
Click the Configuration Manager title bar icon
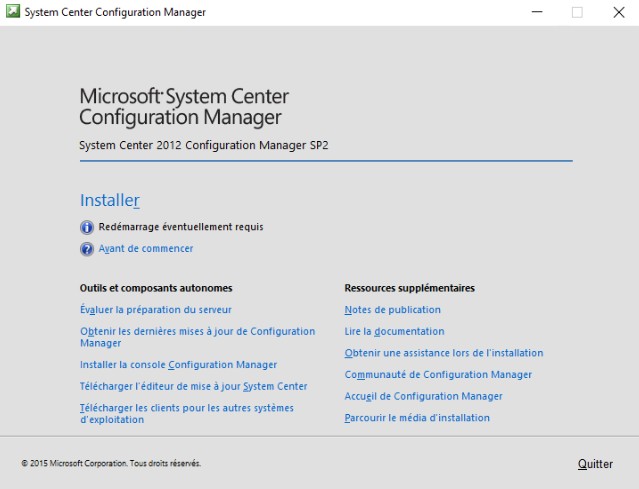point(12,12)
